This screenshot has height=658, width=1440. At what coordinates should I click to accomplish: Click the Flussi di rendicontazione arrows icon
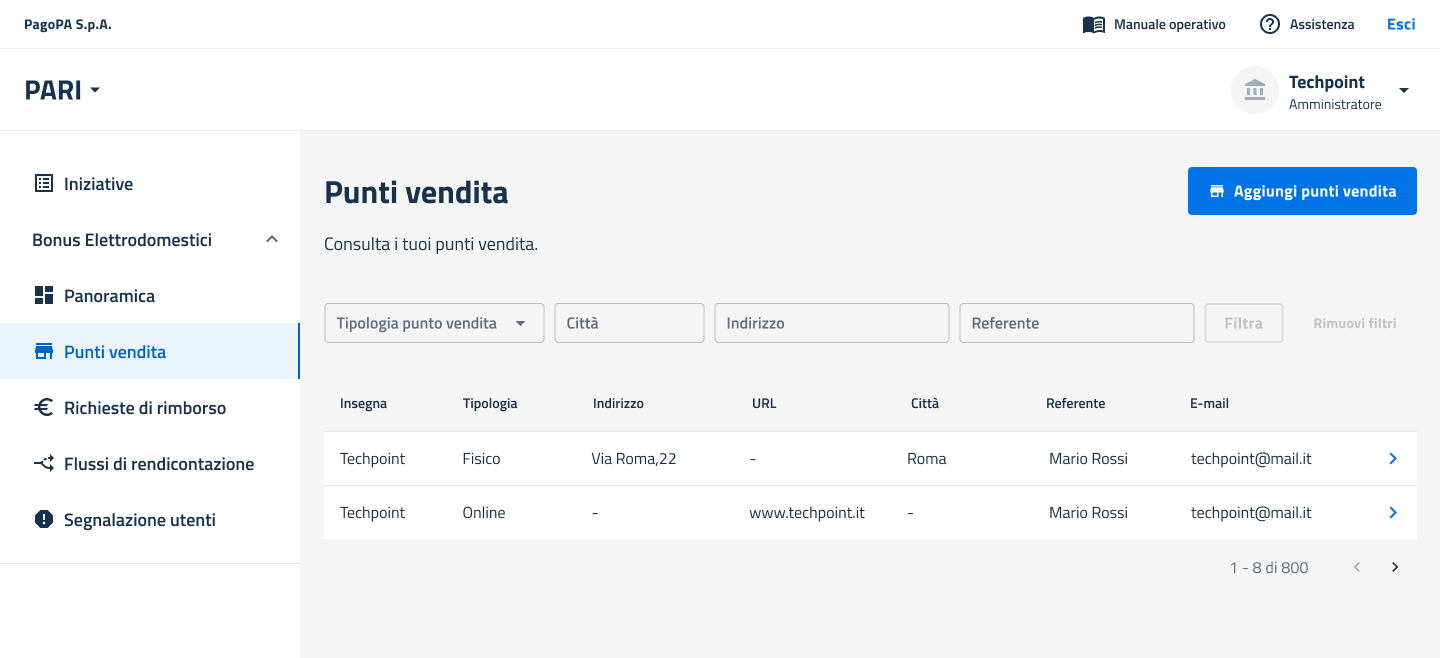pyautogui.click(x=43, y=464)
